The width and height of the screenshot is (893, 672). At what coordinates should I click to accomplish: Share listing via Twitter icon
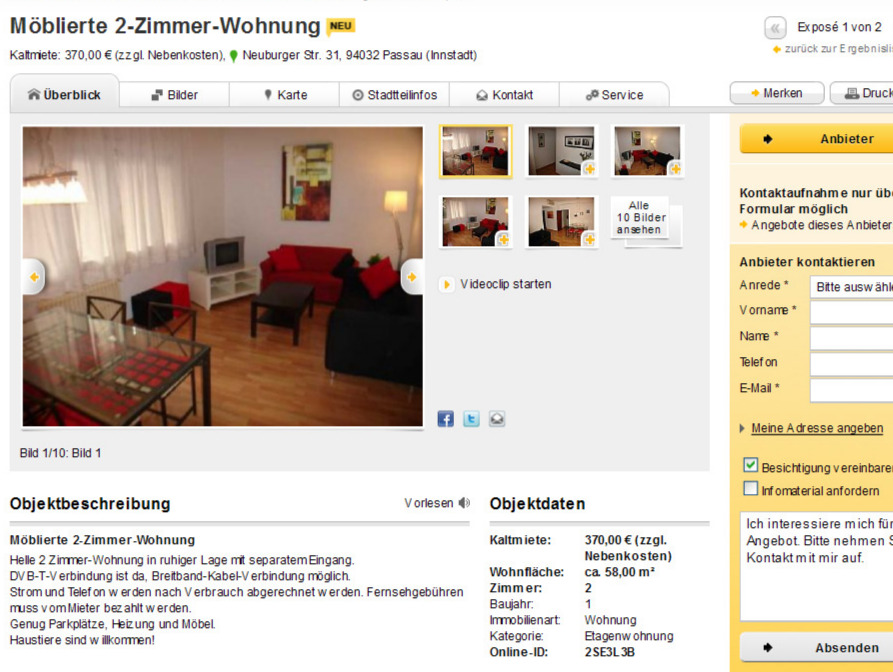[x=471, y=419]
